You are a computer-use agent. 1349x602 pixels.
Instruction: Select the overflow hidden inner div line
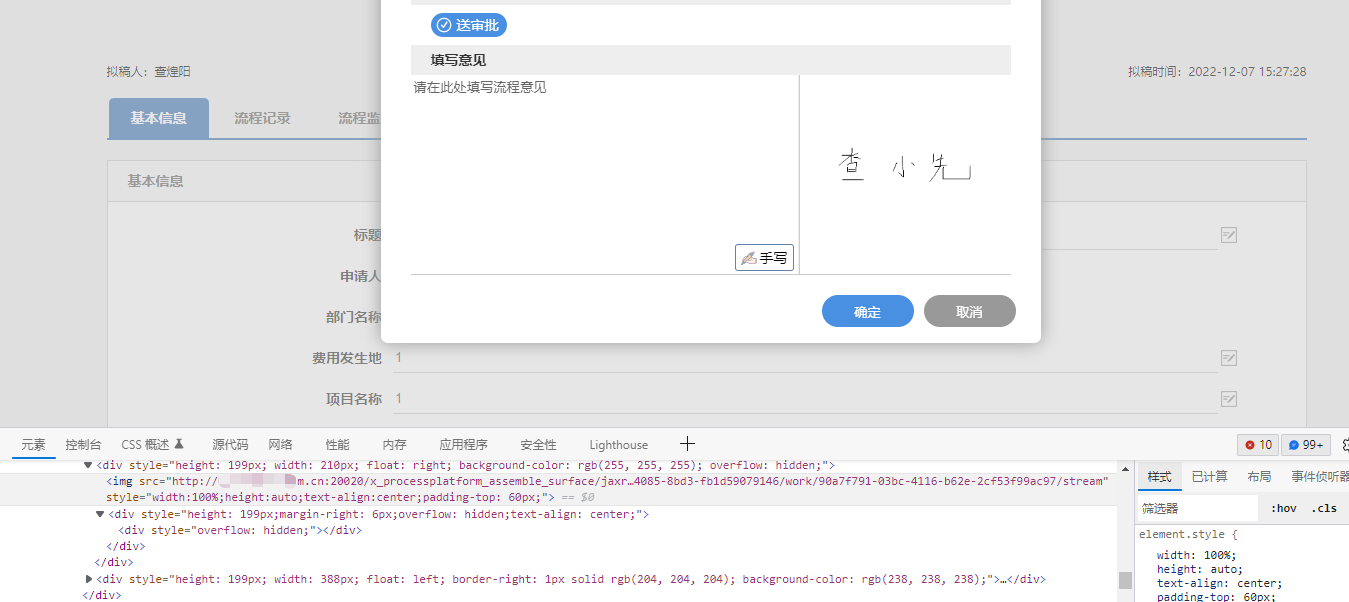(240, 530)
